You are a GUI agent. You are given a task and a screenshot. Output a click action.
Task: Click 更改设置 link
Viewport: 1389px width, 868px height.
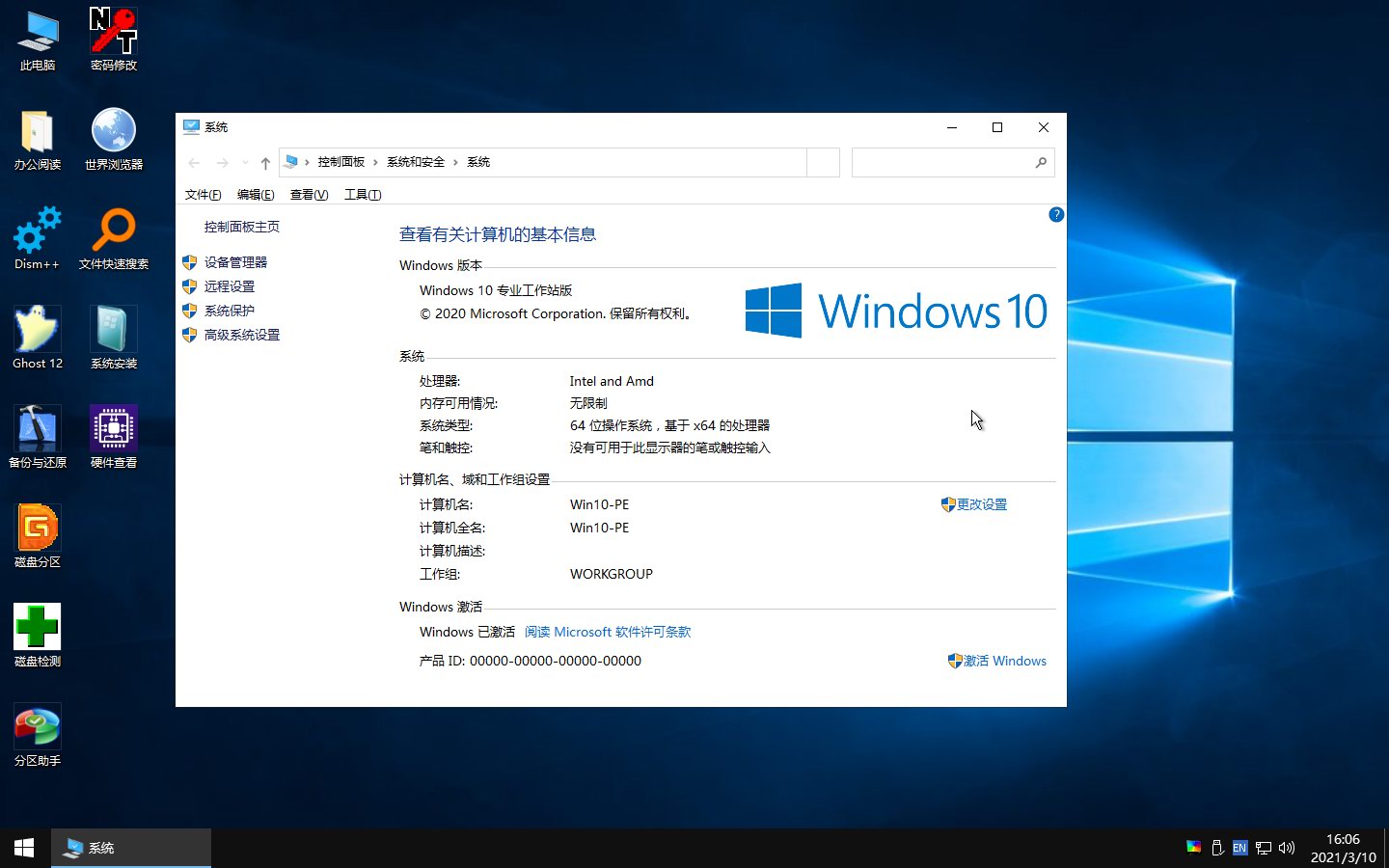(982, 504)
